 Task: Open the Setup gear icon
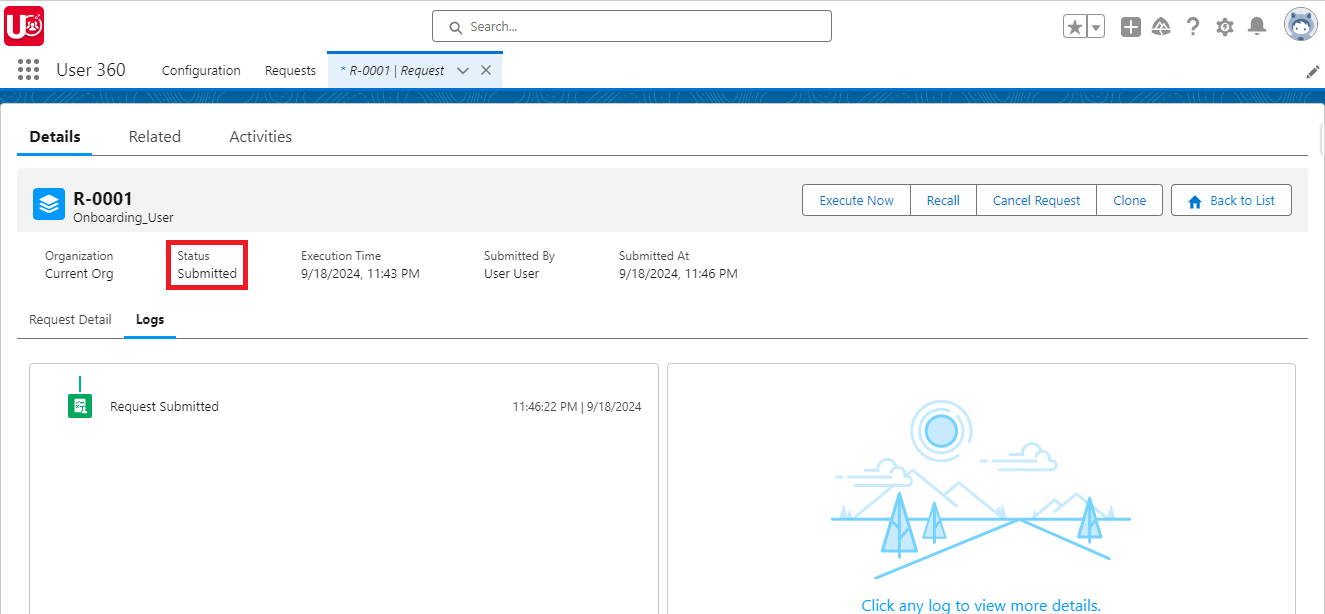coord(1225,27)
